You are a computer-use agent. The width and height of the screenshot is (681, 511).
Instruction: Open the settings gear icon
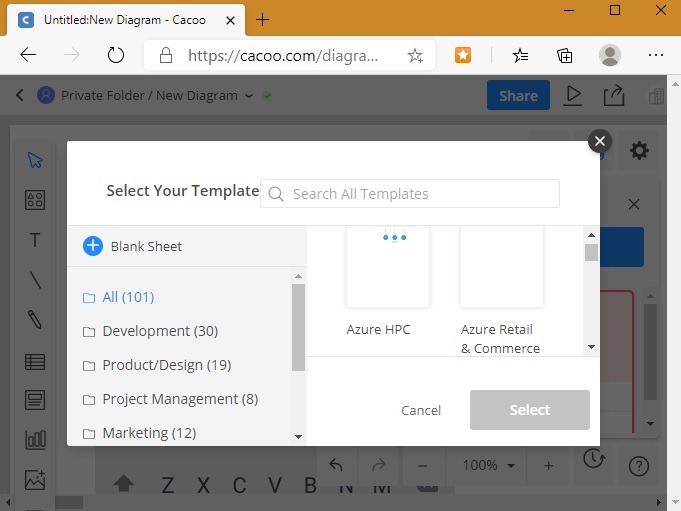[x=639, y=151]
